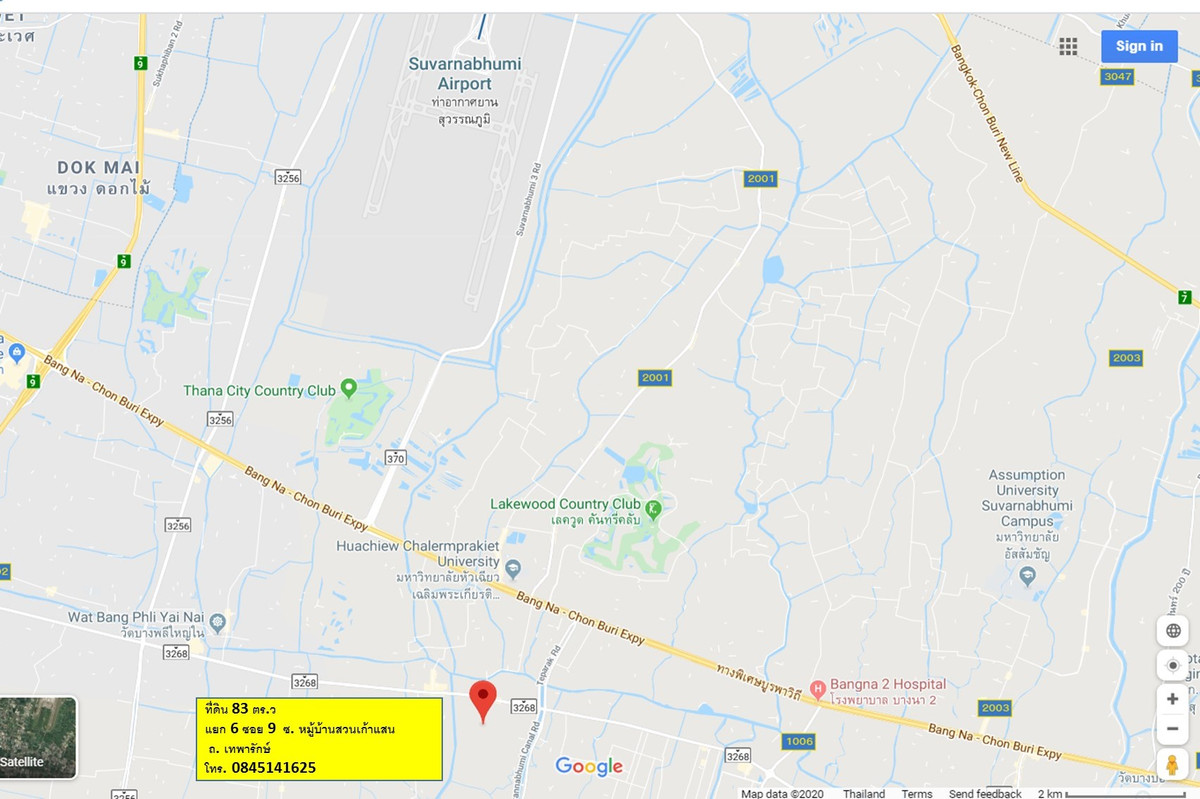Zoom out with the minus button

1173,729
